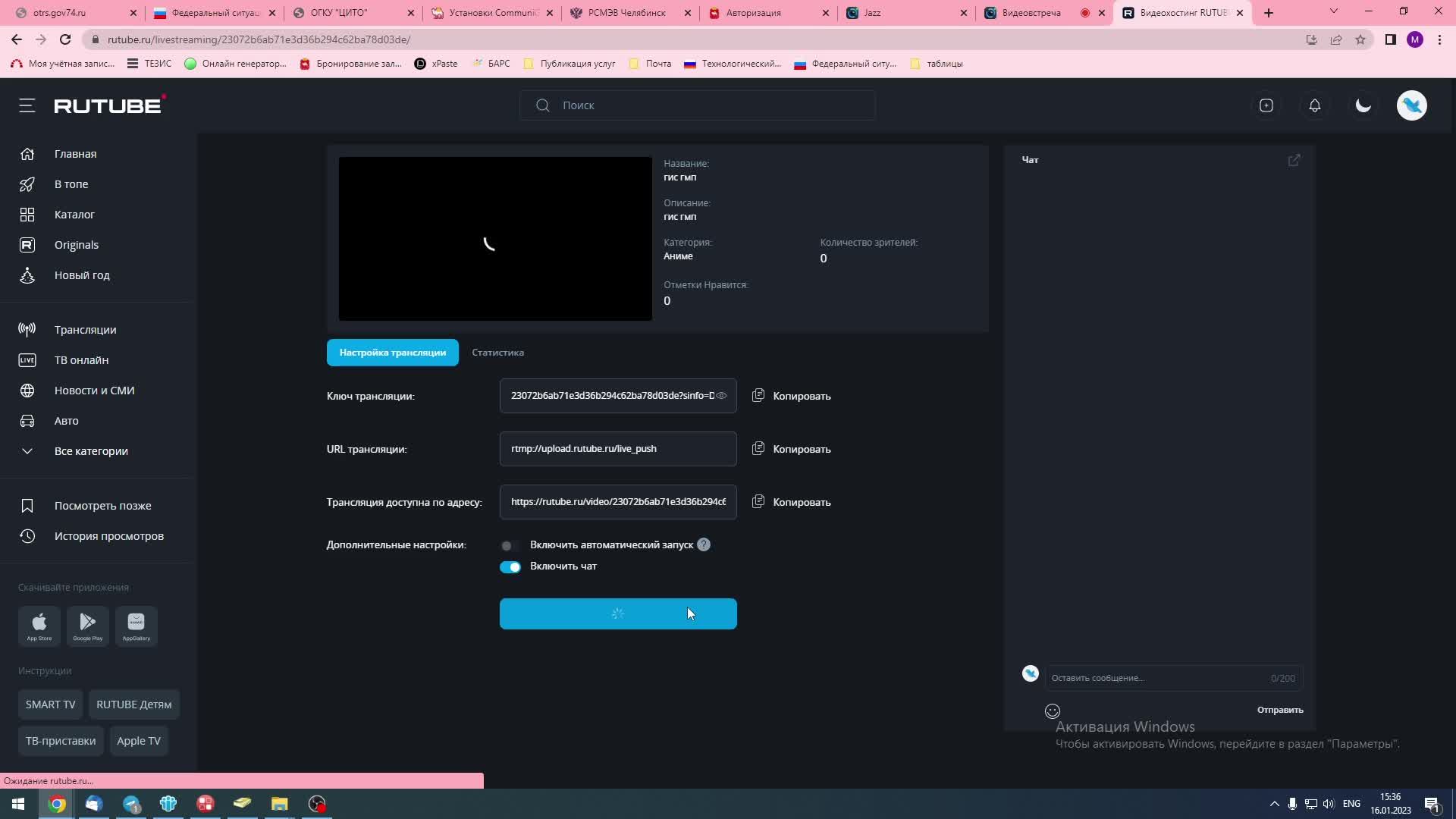Open the hamburger menu beside RUTUBE logo
This screenshot has width=1456, height=819.
pyautogui.click(x=27, y=105)
